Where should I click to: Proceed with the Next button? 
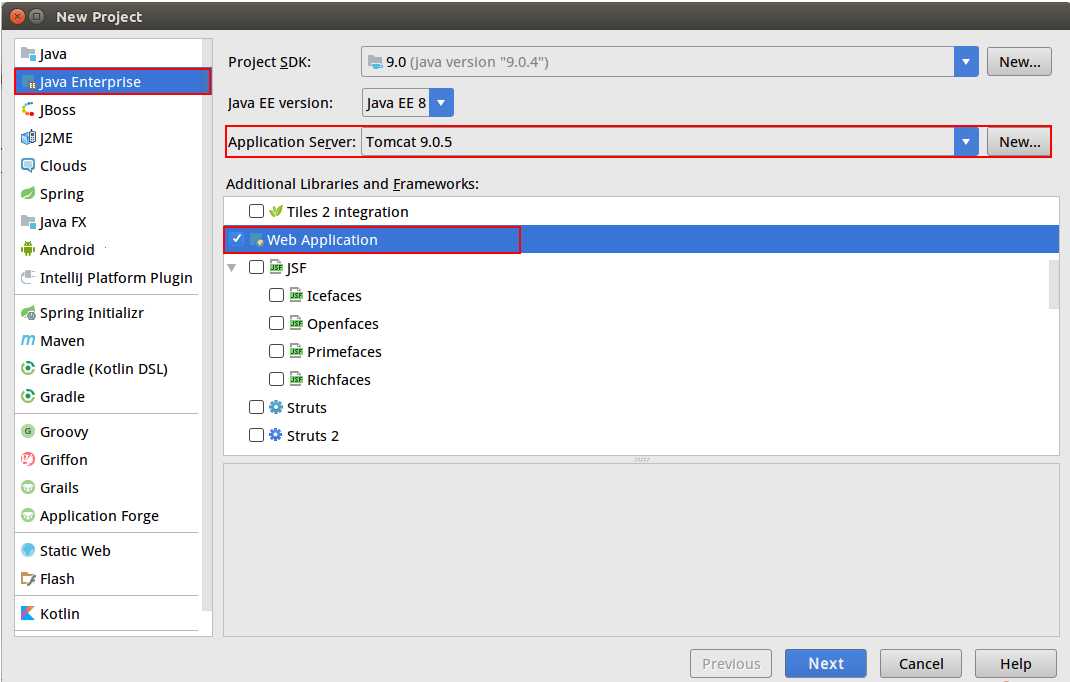[x=826, y=664]
